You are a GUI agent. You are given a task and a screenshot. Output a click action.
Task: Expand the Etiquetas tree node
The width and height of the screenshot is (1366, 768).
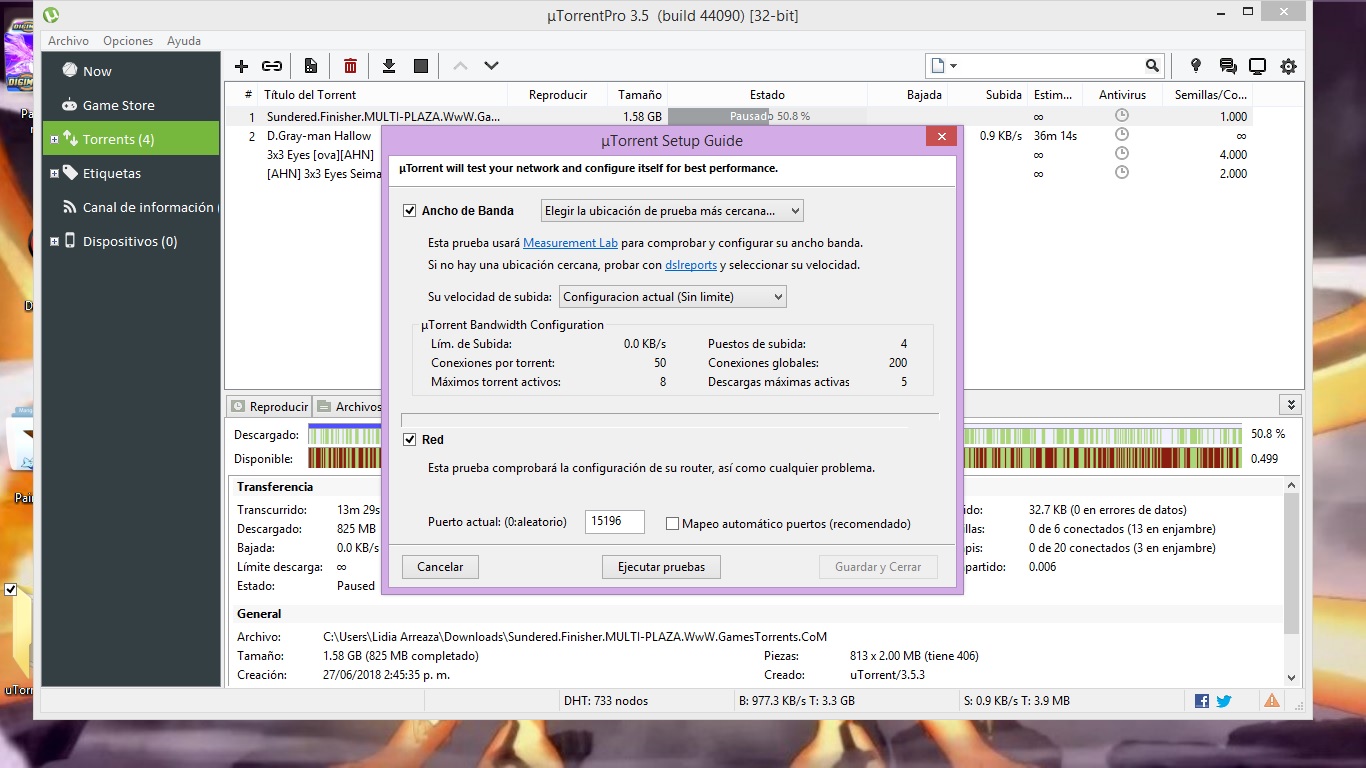pos(54,173)
